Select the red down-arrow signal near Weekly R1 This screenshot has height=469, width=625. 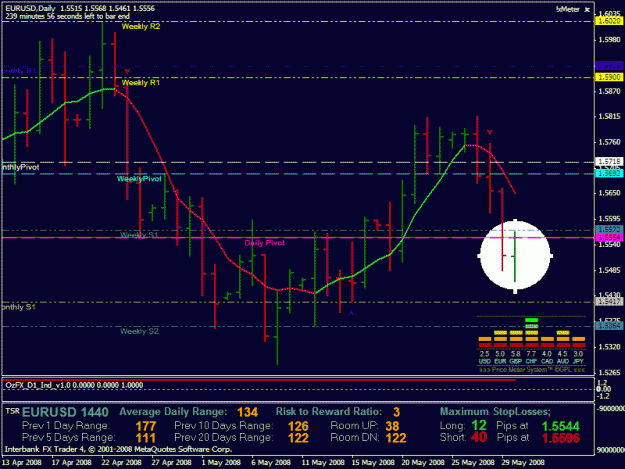(x=127, y=71)
